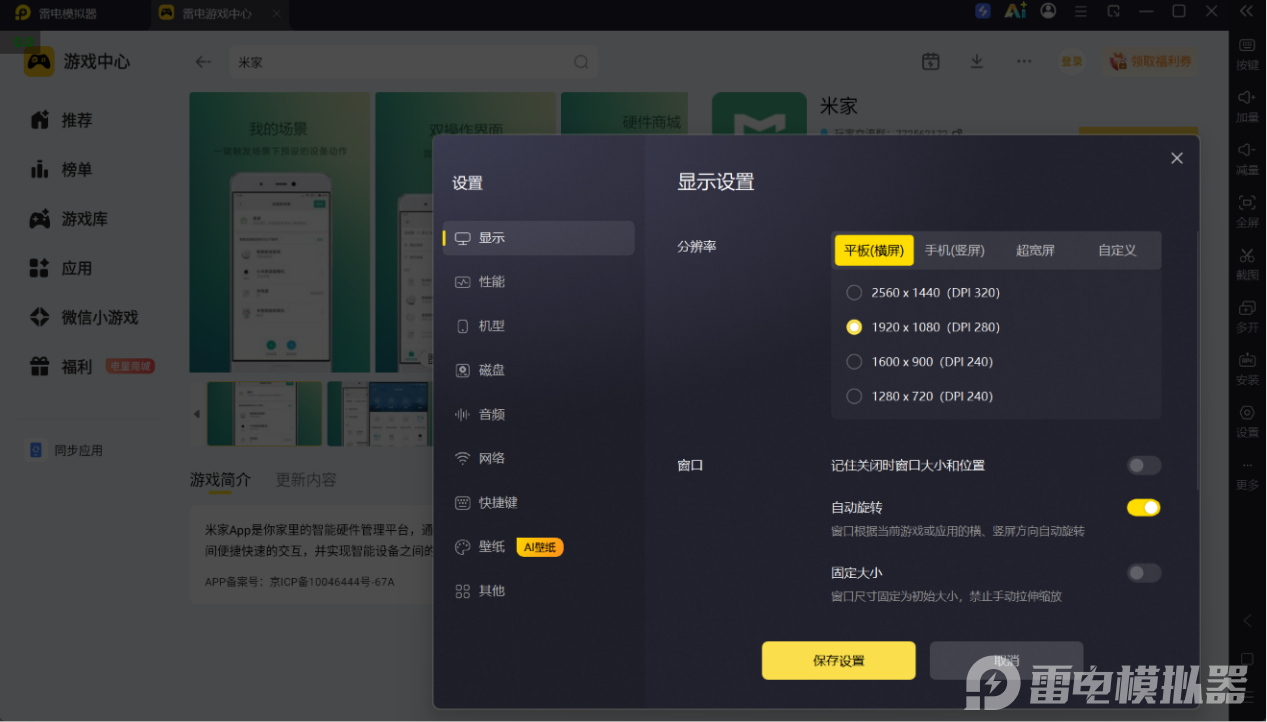Open 推荐 in game center sidebar
Screen dimensions: 1267x722
(61, 120)
